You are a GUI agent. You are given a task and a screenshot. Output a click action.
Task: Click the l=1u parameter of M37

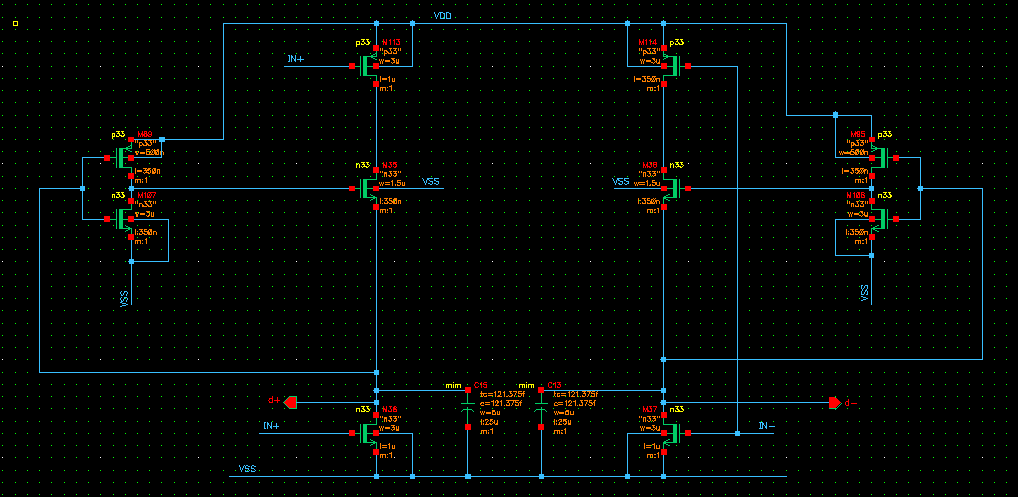651,447
